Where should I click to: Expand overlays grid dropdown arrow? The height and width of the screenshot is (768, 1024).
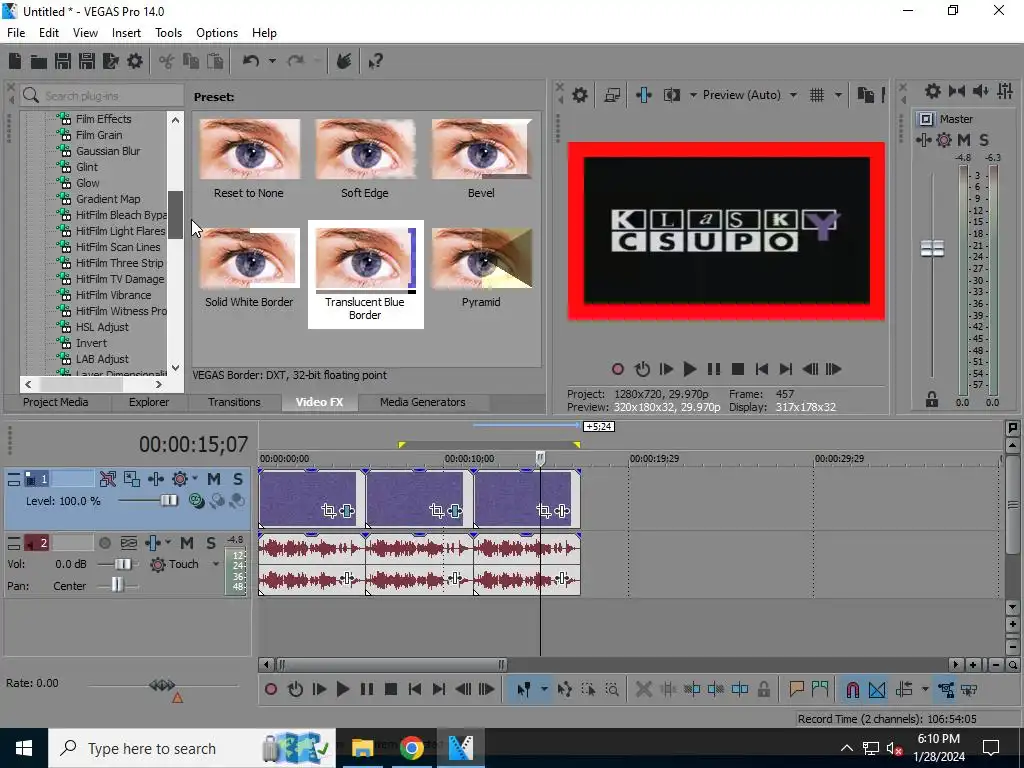coord(838,95)
